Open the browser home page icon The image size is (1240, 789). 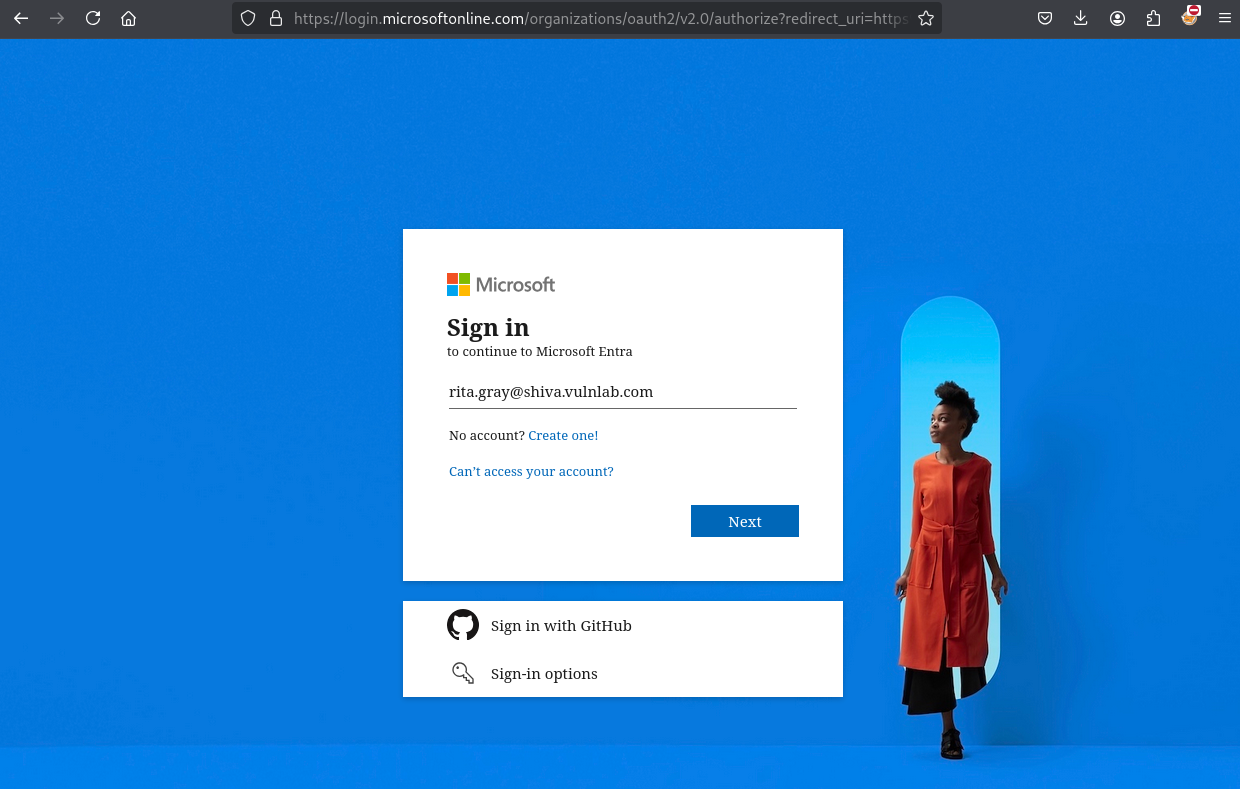128,18
